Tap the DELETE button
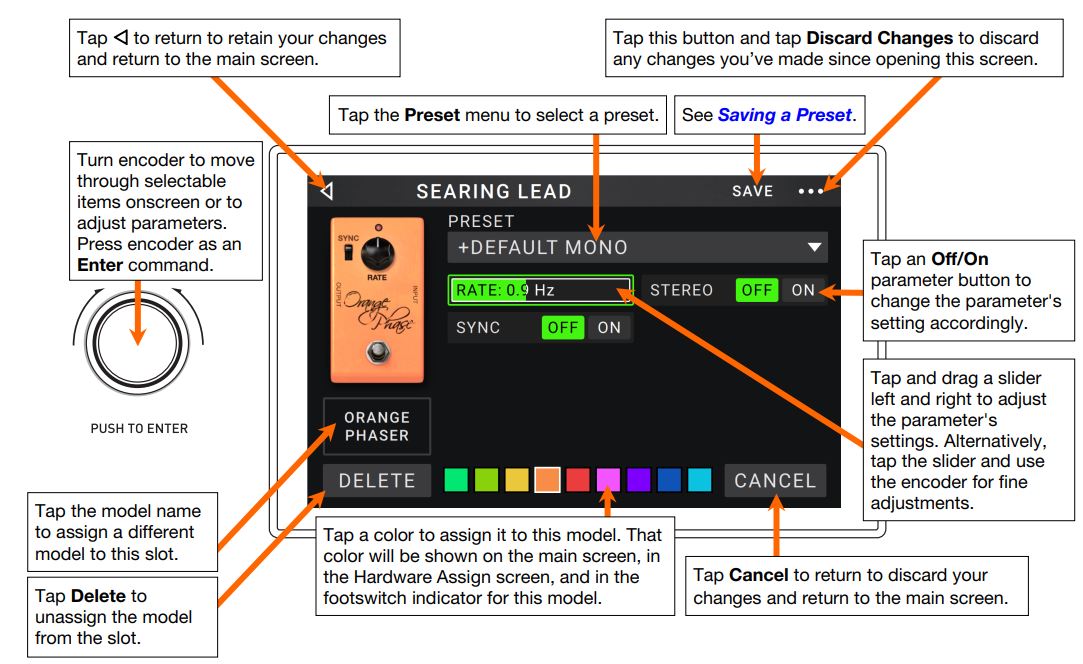The height and width of the screenshot is (664, 1083). point(376,479)
